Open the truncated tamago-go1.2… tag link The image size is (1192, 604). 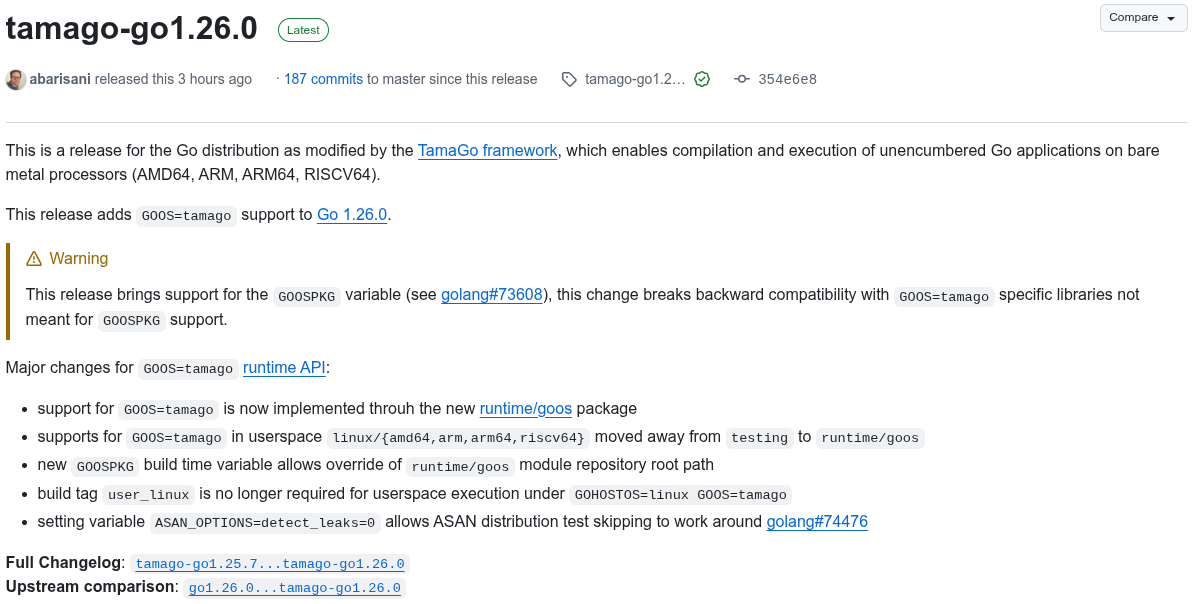(x=635, y=79)
